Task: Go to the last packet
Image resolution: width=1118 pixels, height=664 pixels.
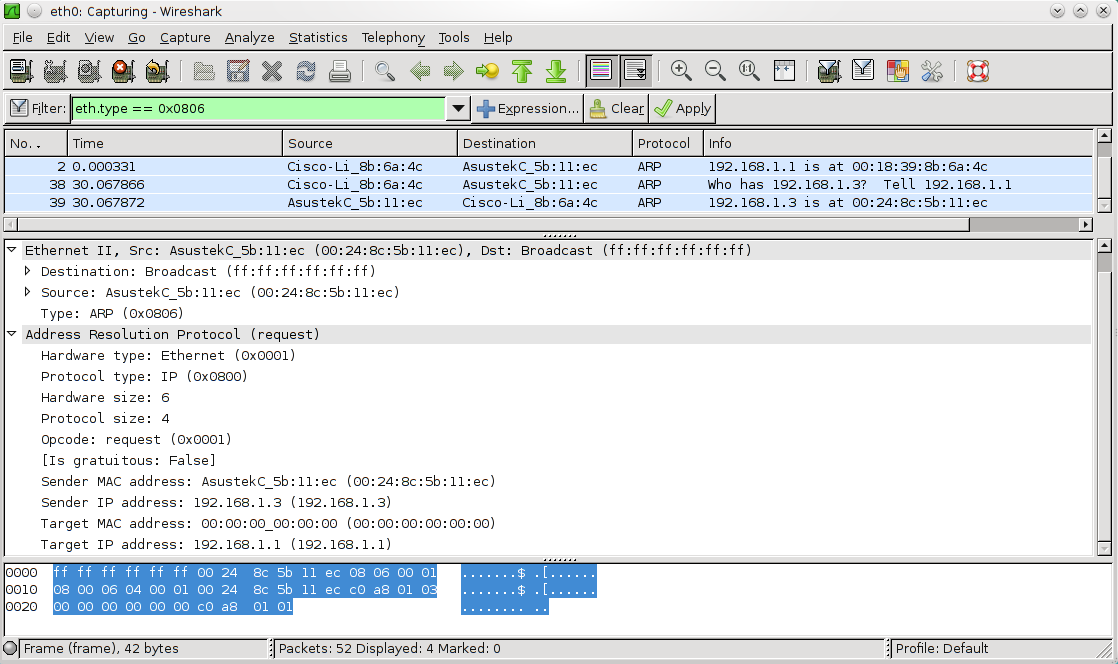Action: click(555, 71)
